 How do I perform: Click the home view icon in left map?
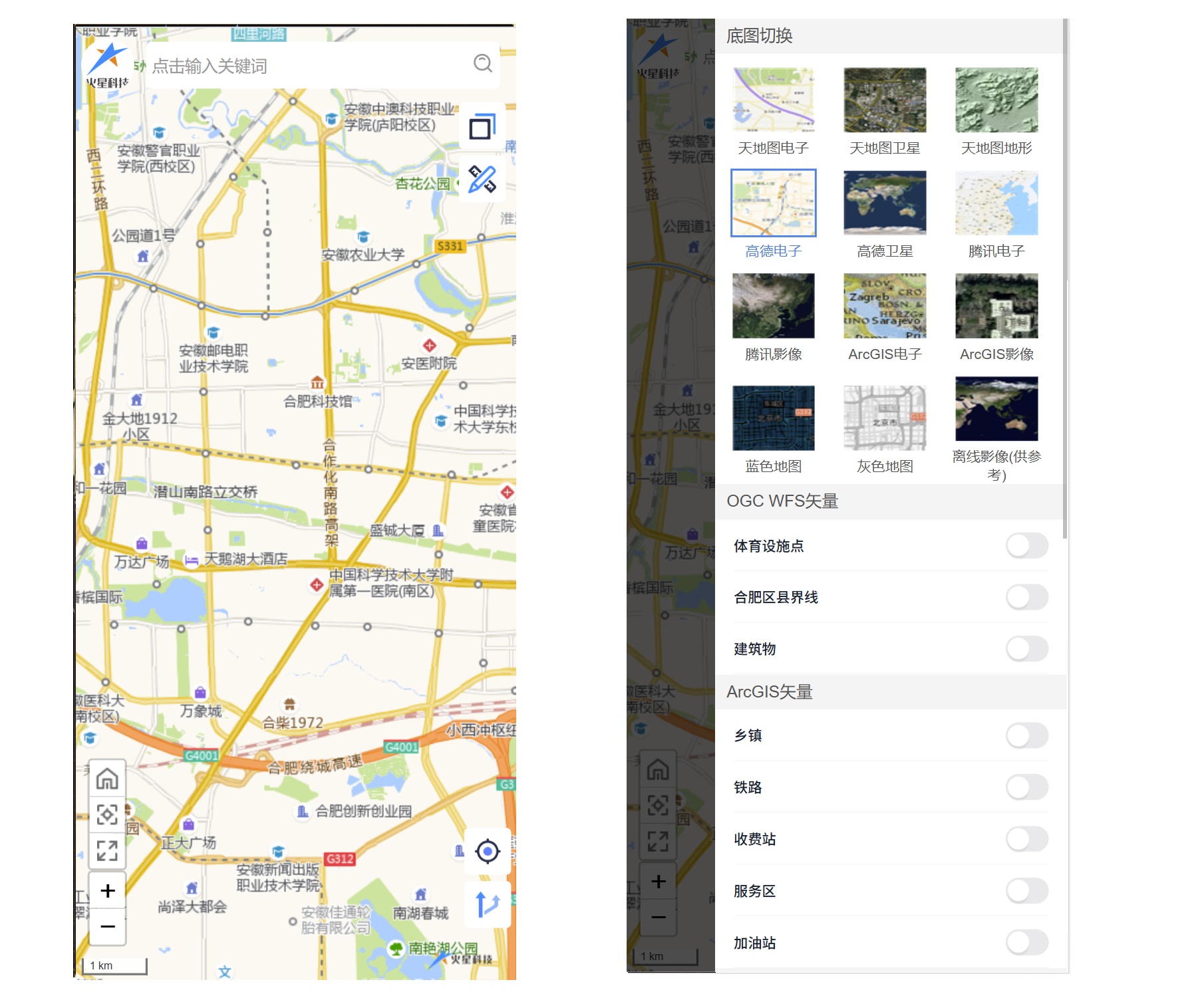[x=107, y=779]
